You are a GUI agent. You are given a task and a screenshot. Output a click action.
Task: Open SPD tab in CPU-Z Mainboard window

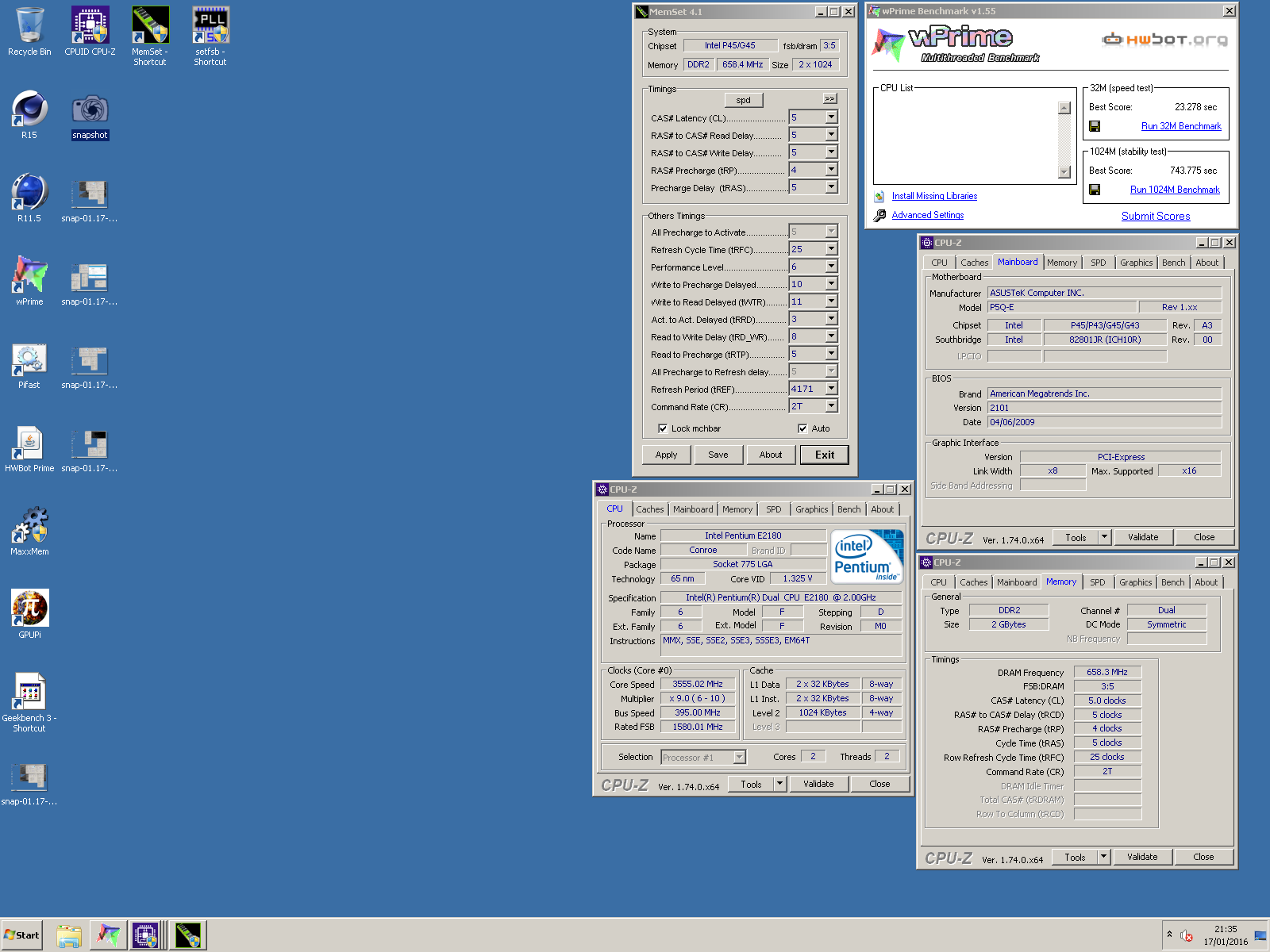click(1098, 263)
